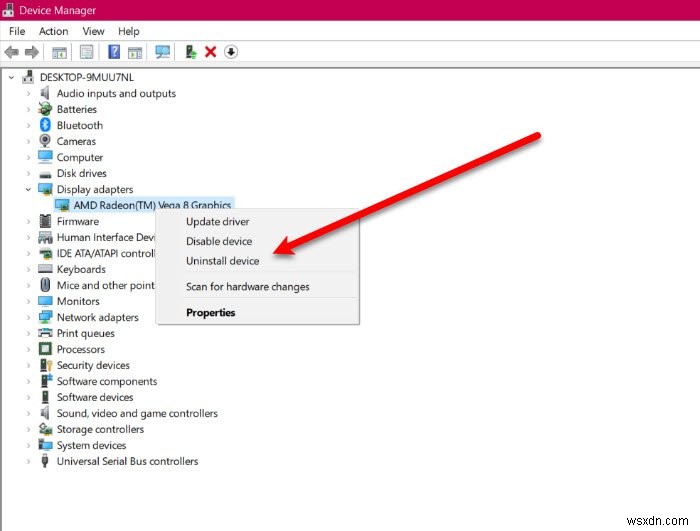This screenshot has height=531, width=700.
Task: Open the View menu
Action: [x=93, y=31]
